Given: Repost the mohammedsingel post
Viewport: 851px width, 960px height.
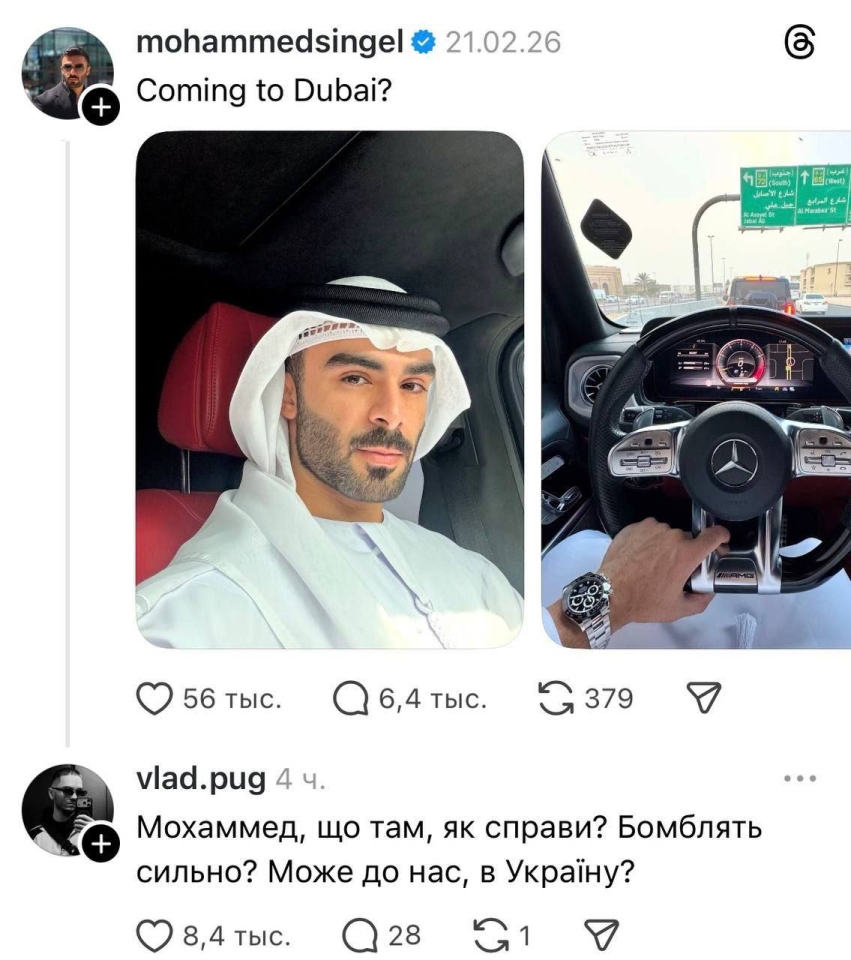Looking at the screenshot, I should pos(555,699).
